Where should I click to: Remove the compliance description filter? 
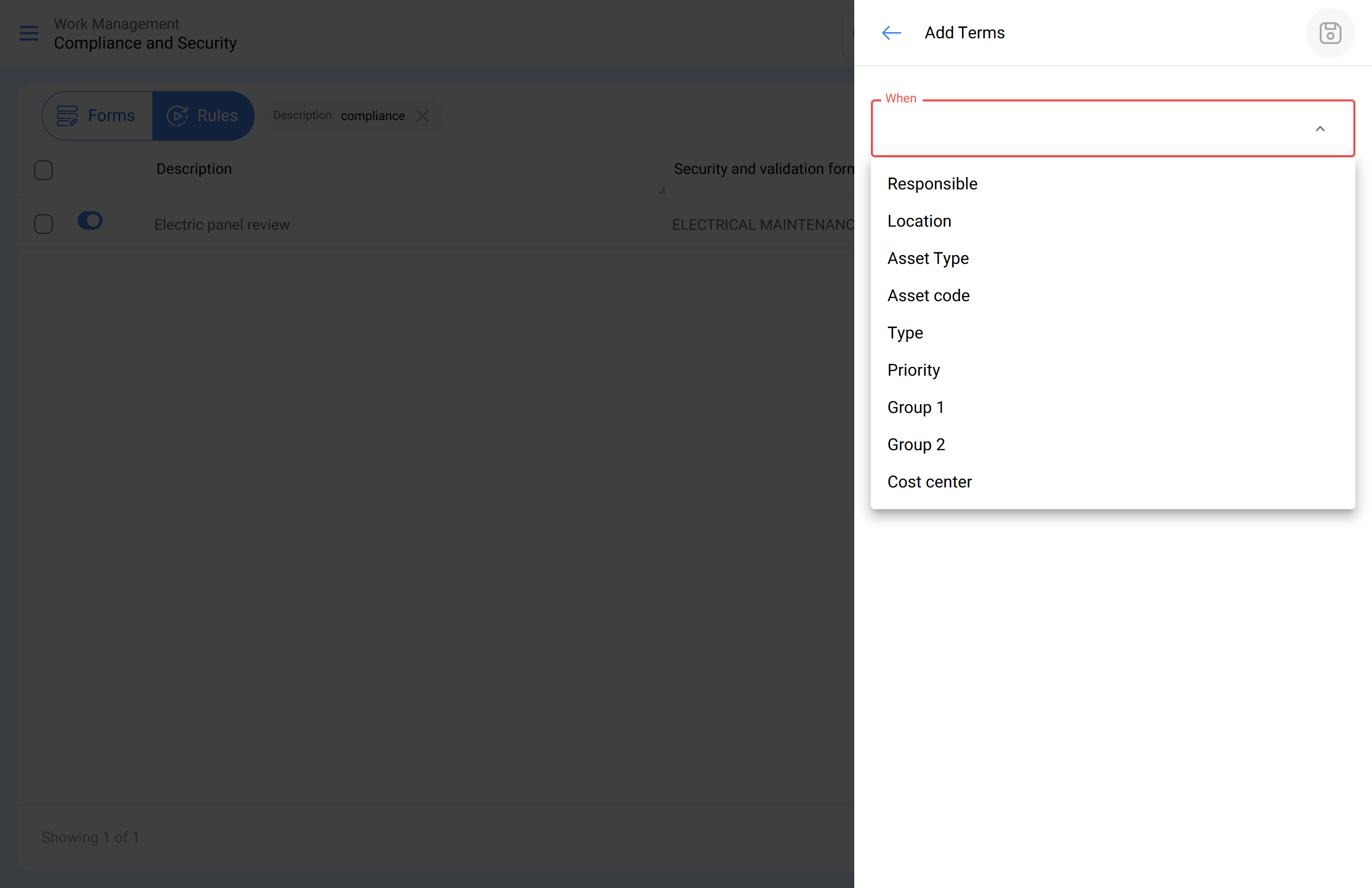pos(422,116)
